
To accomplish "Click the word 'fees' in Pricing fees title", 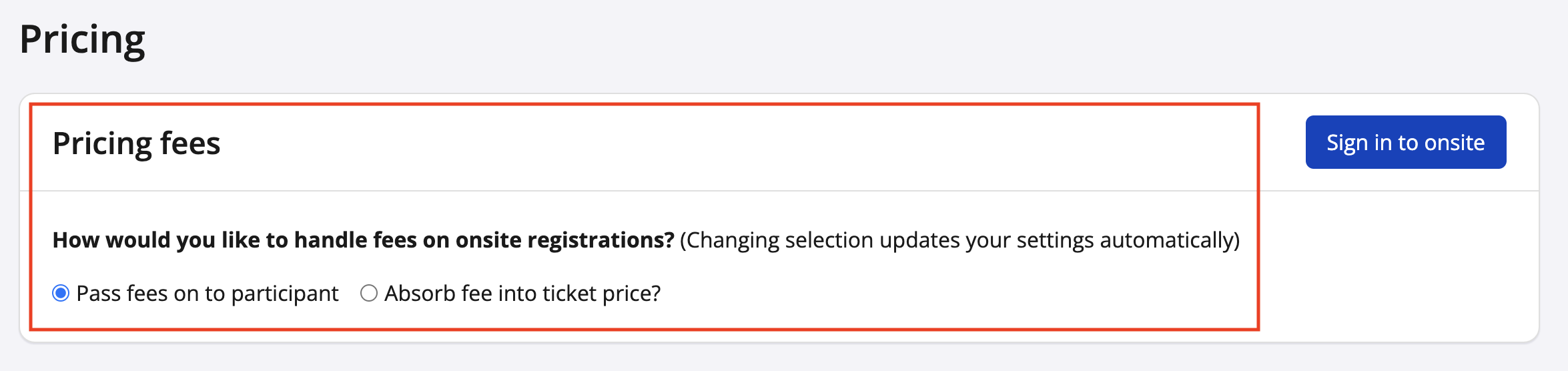I will click(190, 143).
